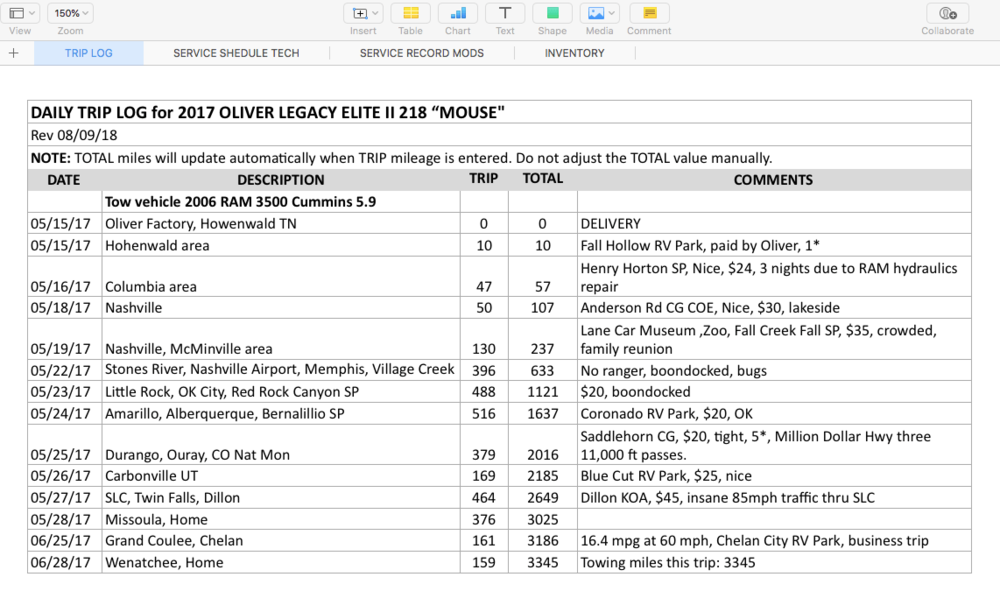Open the SERVICE SHEDULE TECH tab
Viewport: 1000px width, 591px height.
[x=236, y=53]
